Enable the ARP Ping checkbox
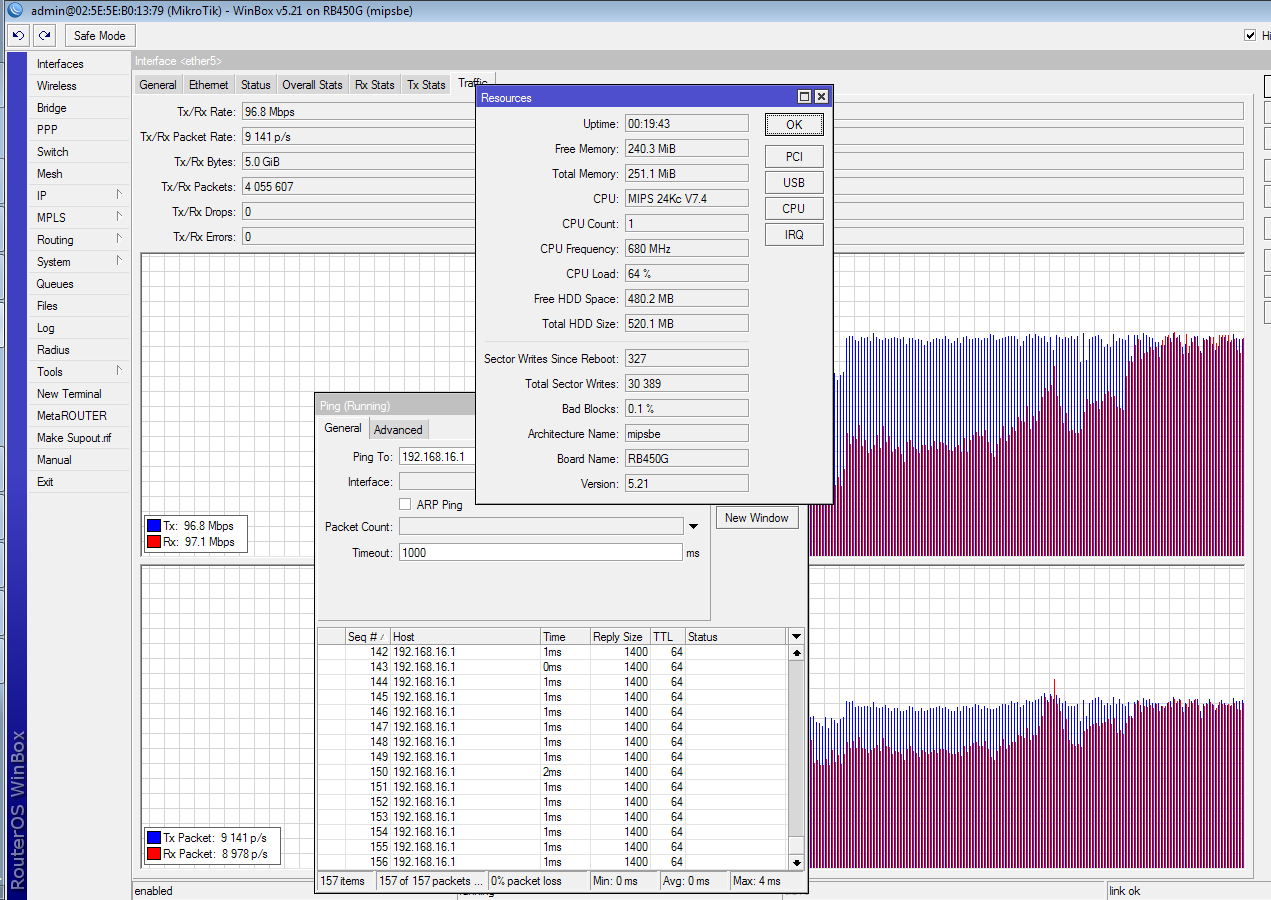This screenshot has width=1271, height=900. (406, 505)
